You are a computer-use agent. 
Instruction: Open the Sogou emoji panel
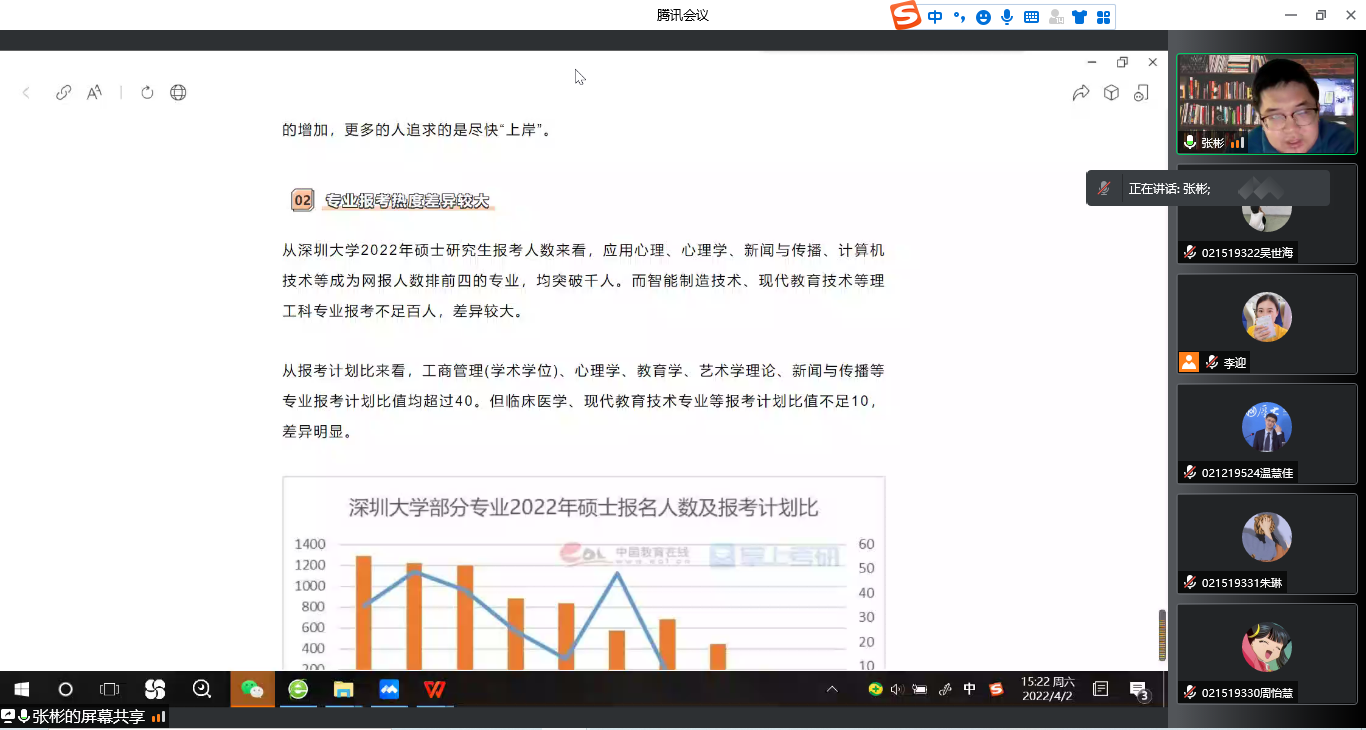983,17
